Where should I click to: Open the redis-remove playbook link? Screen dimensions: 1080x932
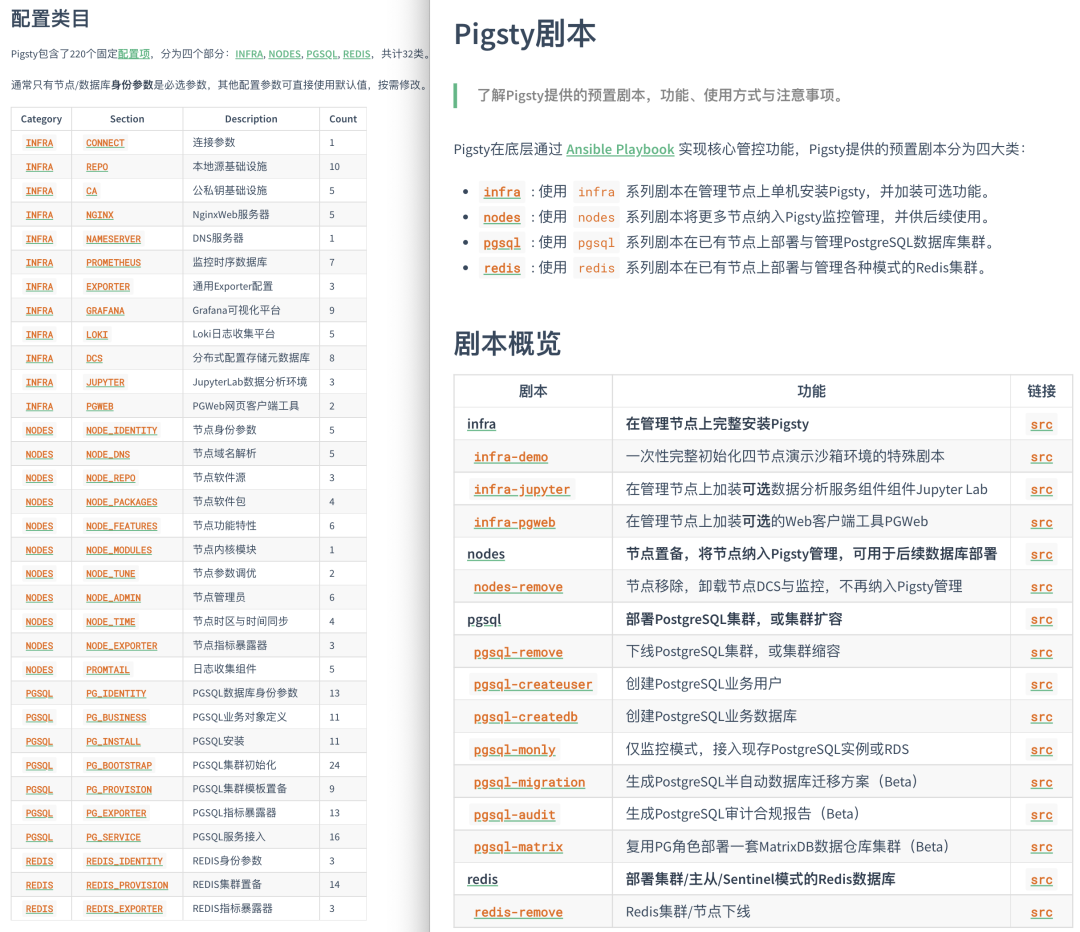click(518, 912)
